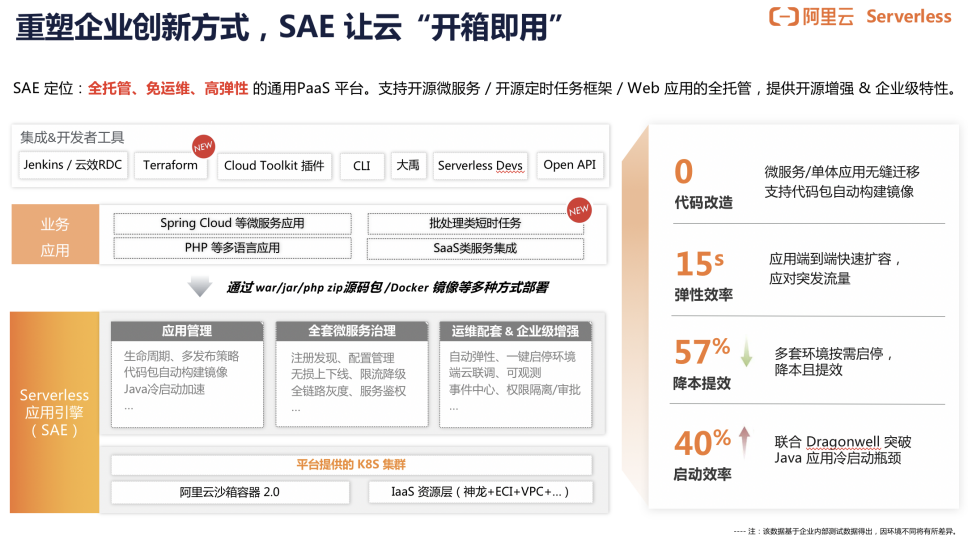Open the Serverless Devs box
This screenshot has height=540, width=968.
pos(480,166)
